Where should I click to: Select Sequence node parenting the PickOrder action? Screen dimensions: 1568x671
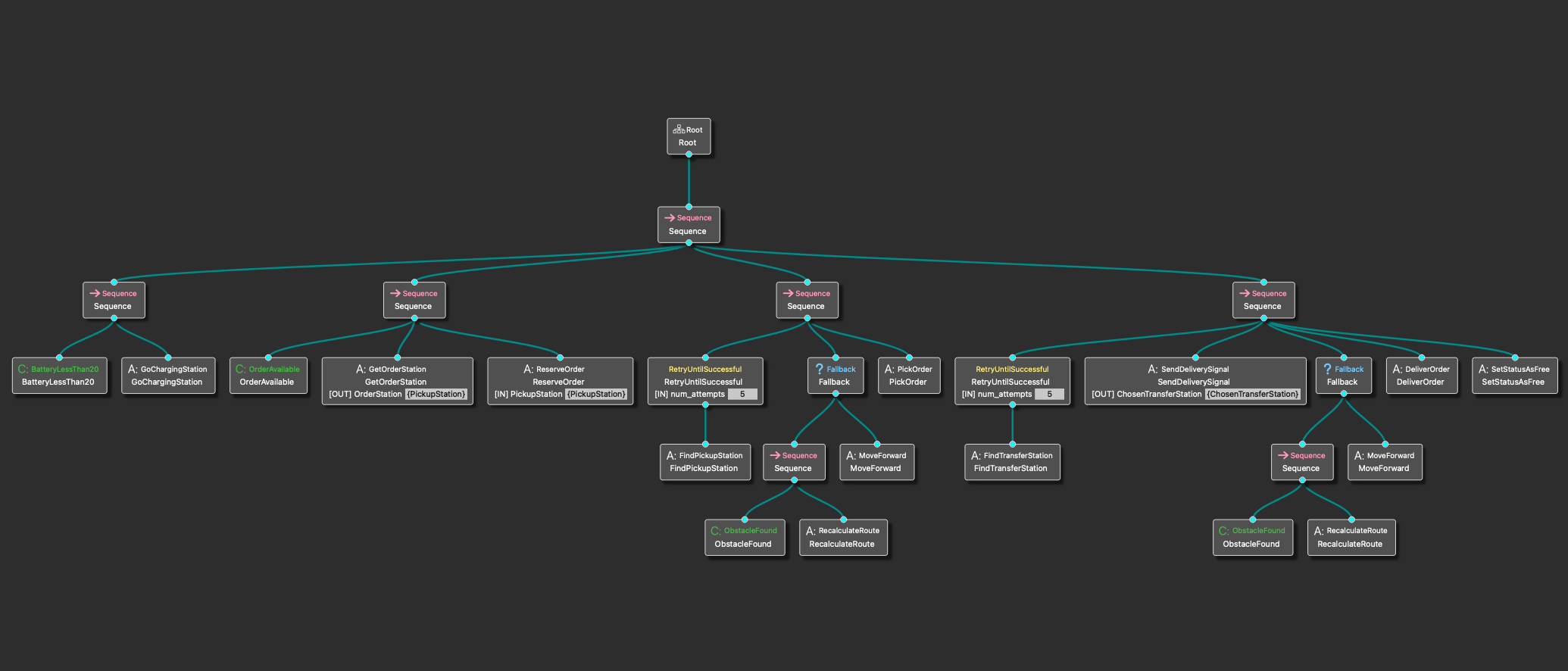tap(807, 300)
